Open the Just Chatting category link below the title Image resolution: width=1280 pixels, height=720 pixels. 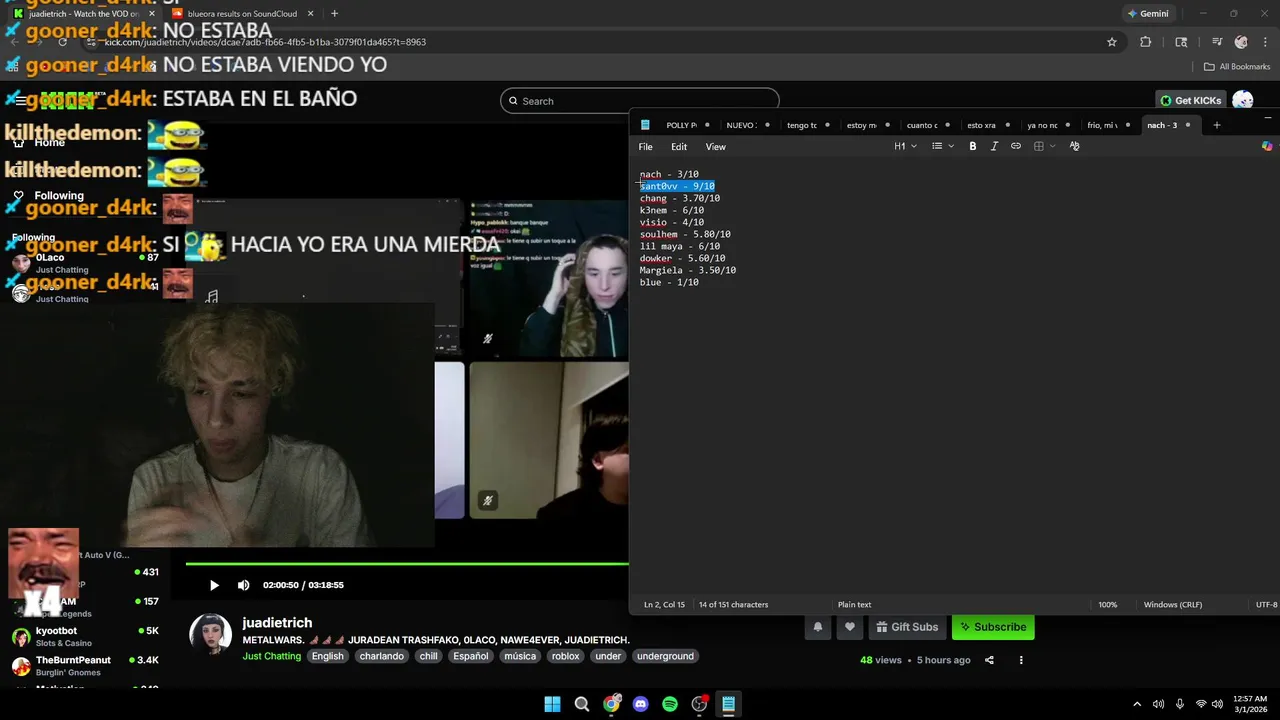point(271,656)
